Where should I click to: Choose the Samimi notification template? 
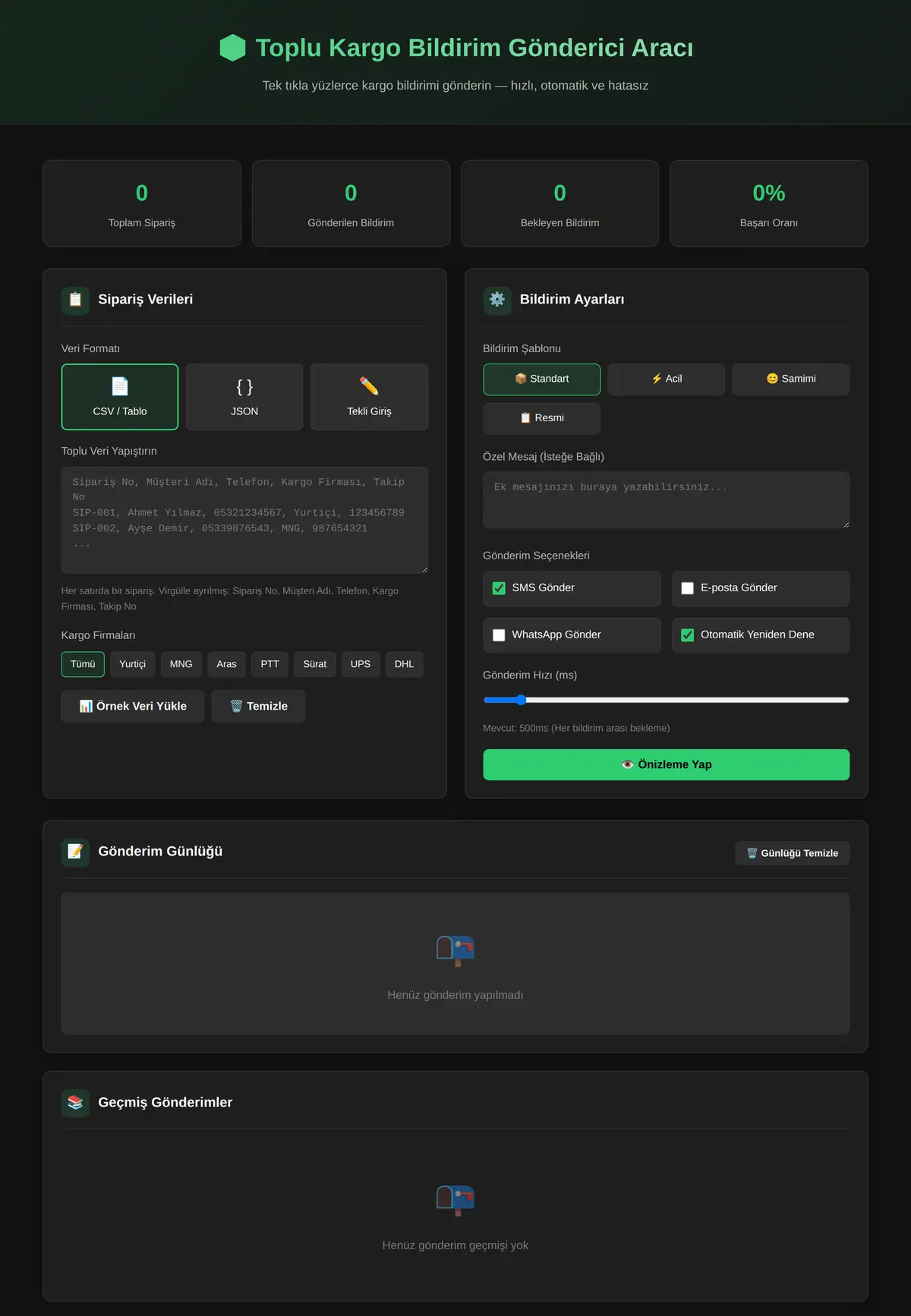click(x=791, y=379)
